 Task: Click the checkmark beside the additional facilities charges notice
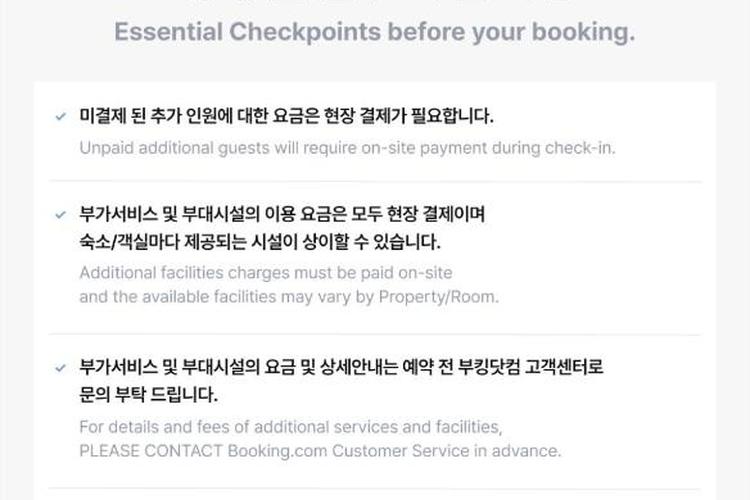pos(60,215)
